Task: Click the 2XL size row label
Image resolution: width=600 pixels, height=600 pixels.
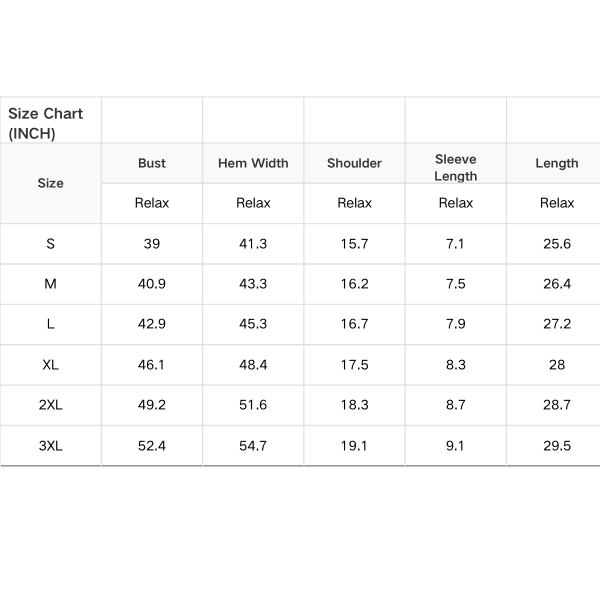Action: (50, 405)
